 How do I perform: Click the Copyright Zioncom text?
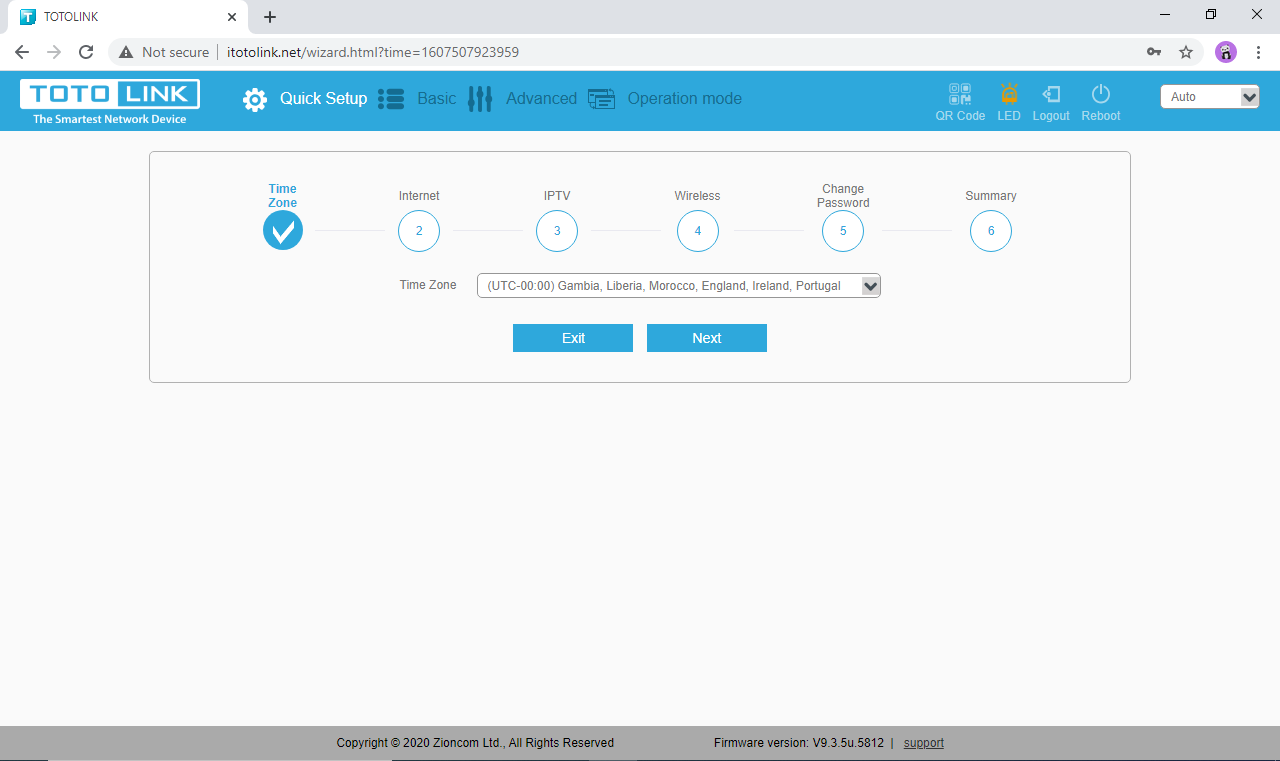pyautogui.click(x=475, y=743)
